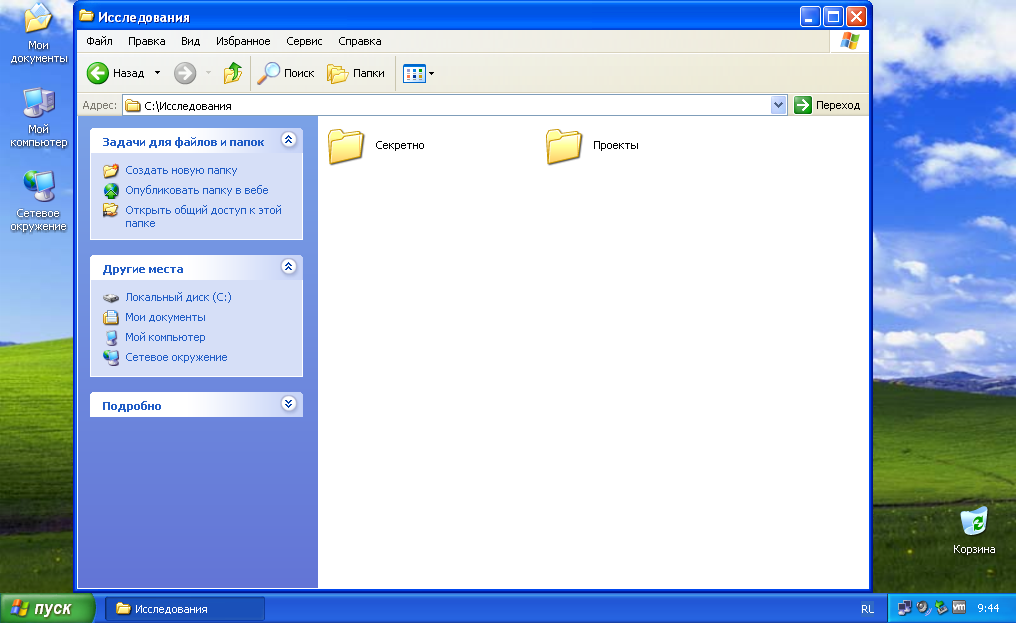Open the Избранное menu

click(x=243, y=41)
